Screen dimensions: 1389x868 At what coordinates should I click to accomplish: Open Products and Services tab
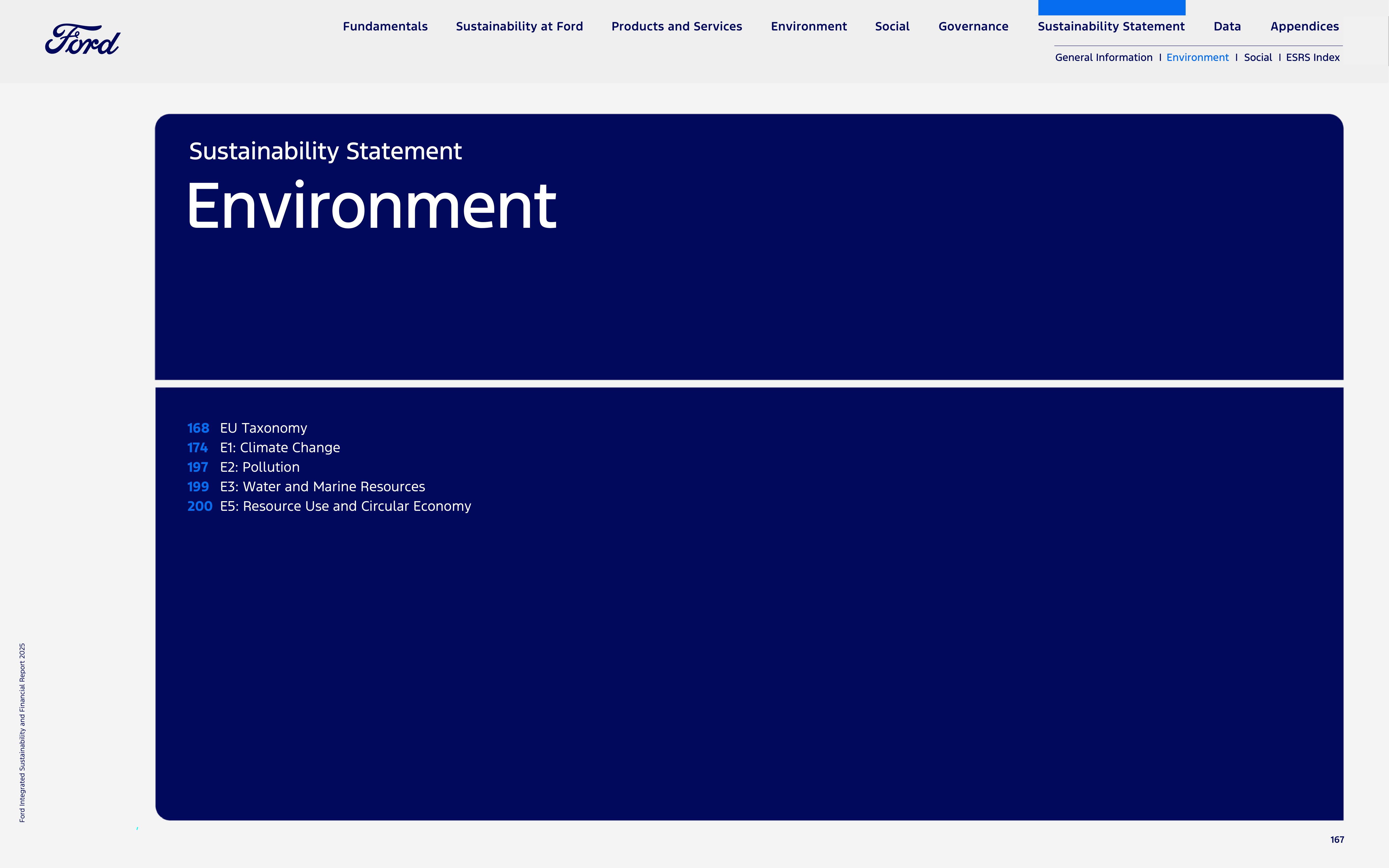pyautogui.click(x=677, y=26)
